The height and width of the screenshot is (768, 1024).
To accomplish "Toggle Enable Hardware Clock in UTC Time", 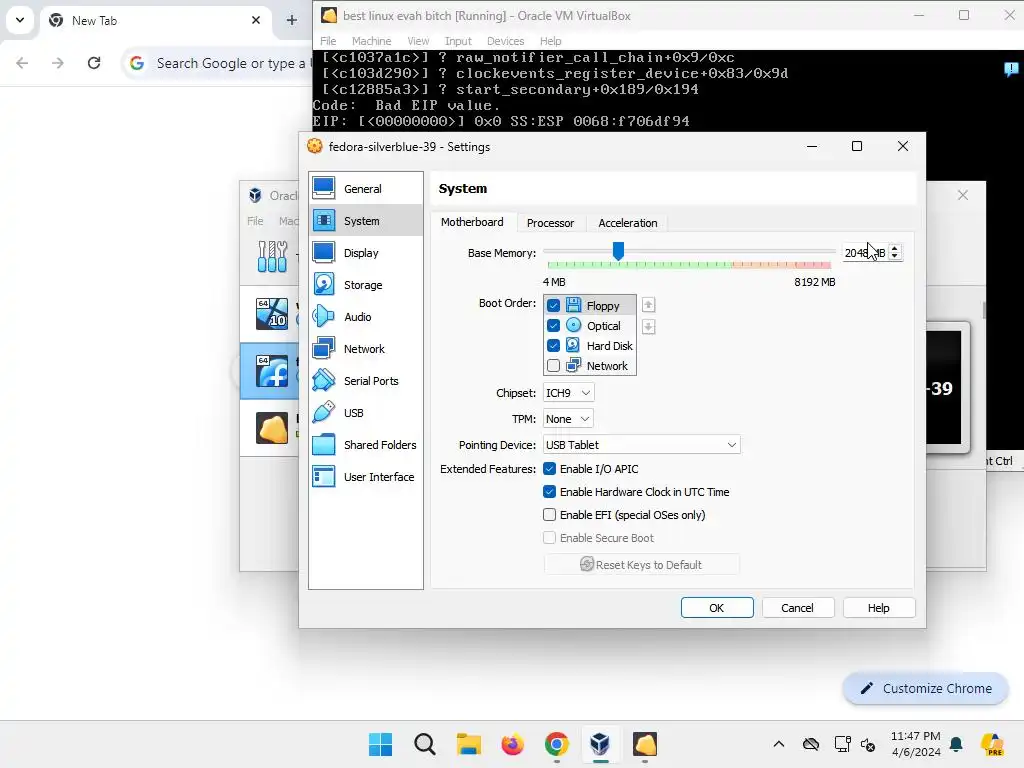I will [549, 492].
